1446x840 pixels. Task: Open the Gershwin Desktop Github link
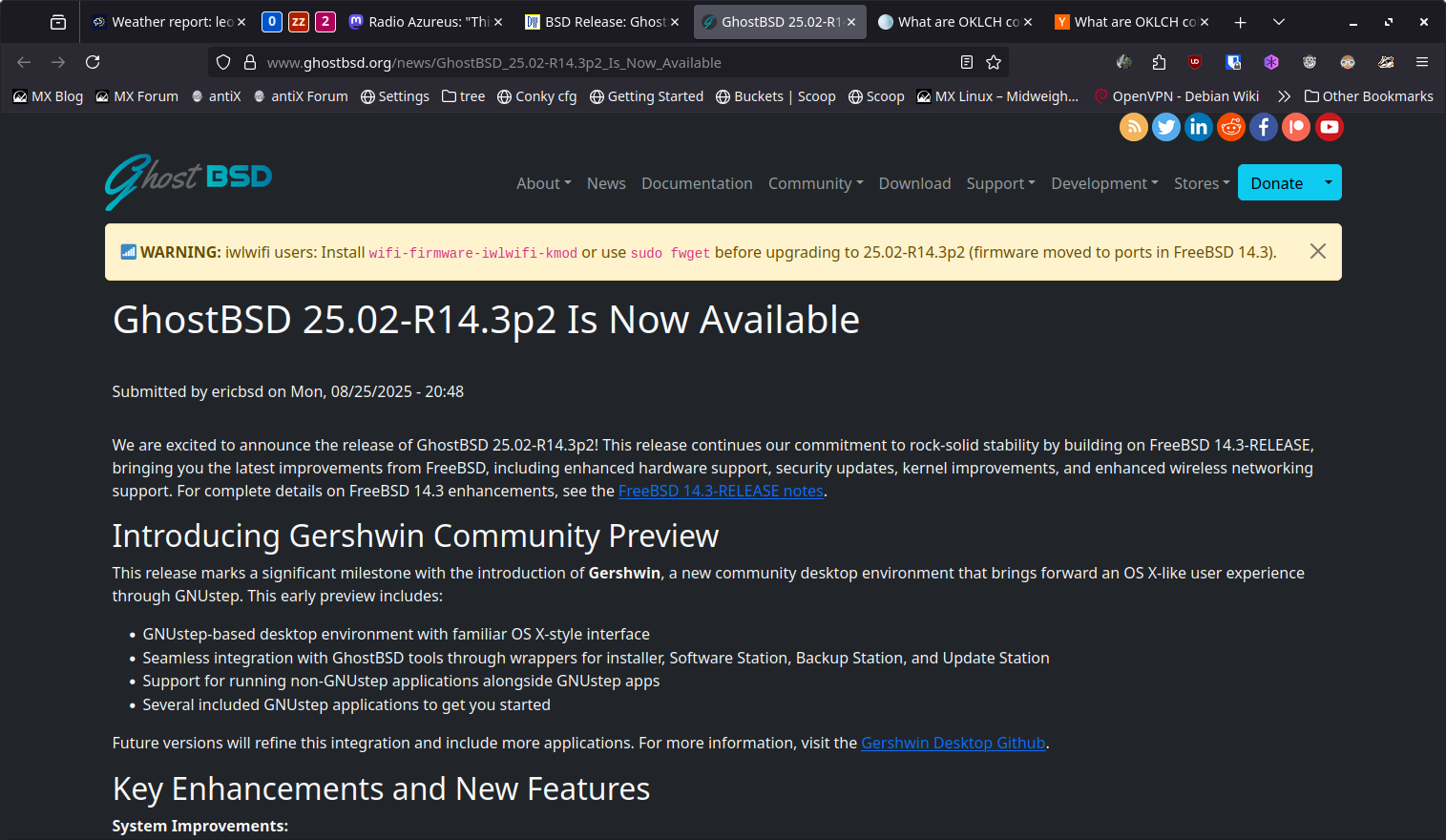click(954, 743)
